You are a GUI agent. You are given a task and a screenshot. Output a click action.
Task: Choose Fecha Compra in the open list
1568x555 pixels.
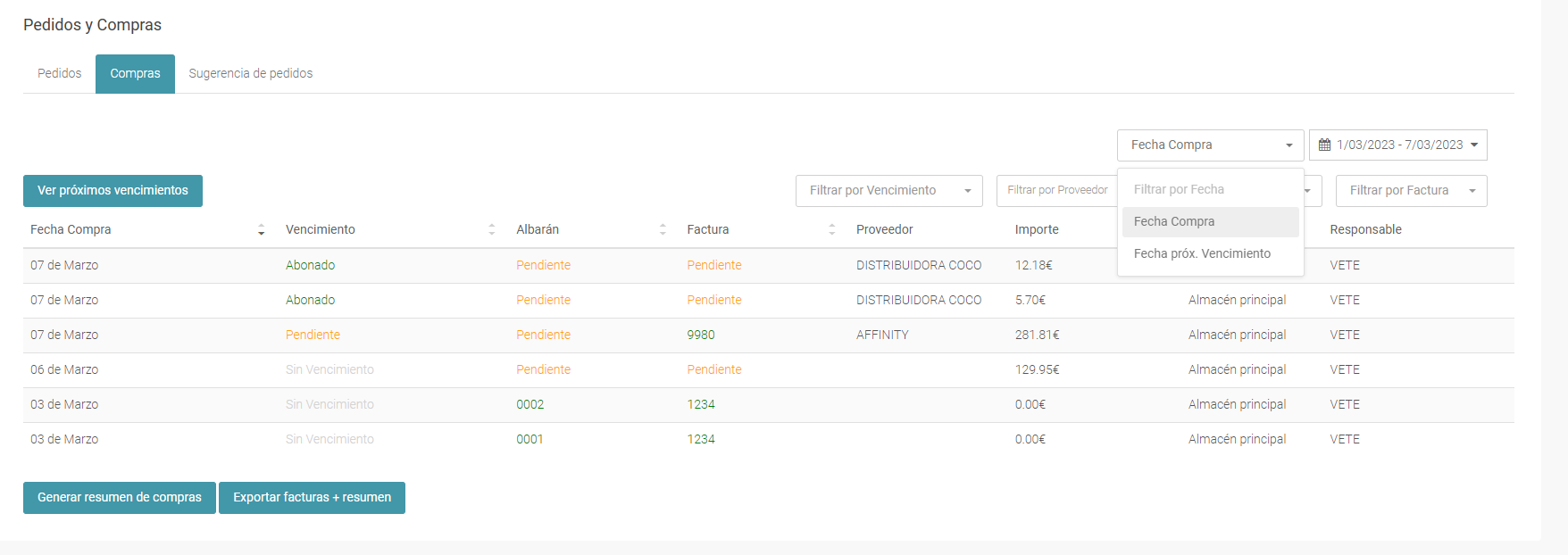coord(1174,222)
